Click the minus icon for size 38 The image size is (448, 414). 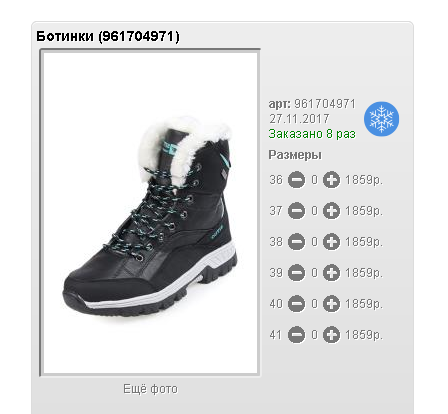click(x=296, y=242)
